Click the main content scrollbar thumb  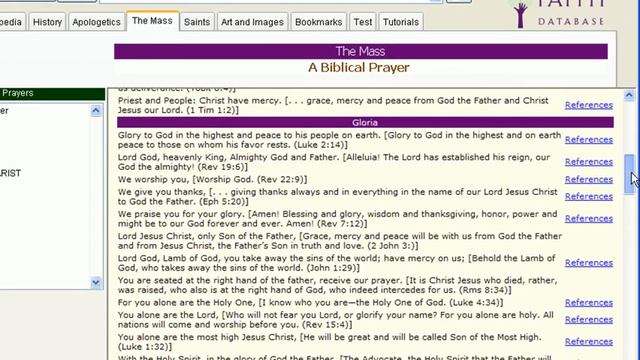click(x=629, y=174)
